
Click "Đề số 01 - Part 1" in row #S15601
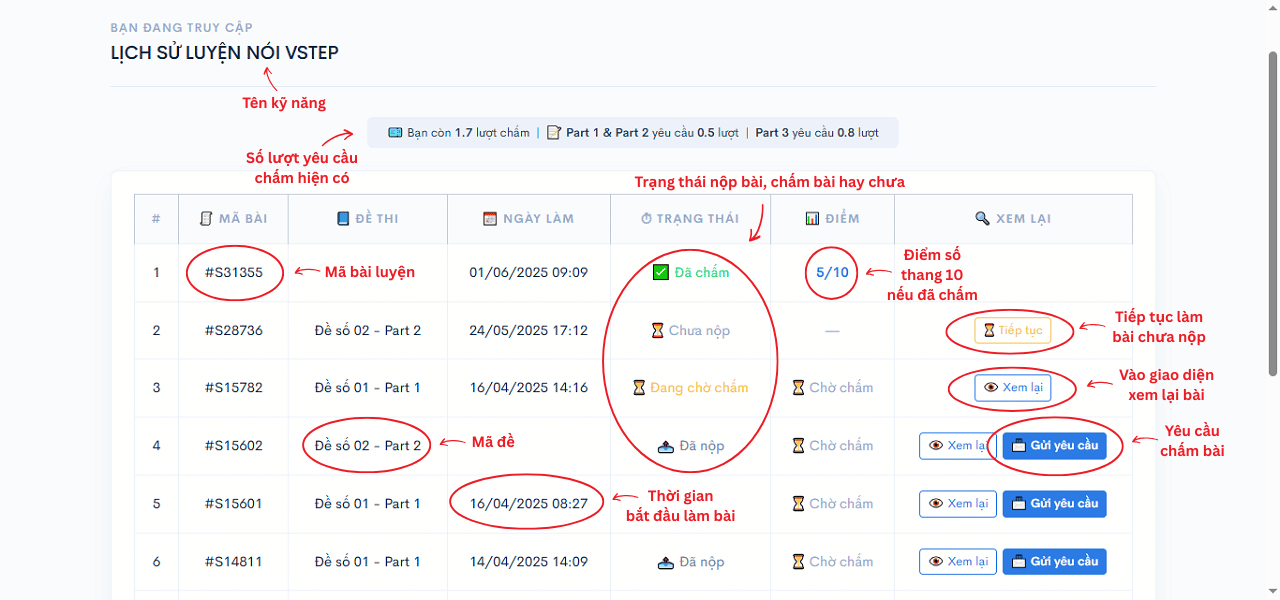tap(368, 503)
